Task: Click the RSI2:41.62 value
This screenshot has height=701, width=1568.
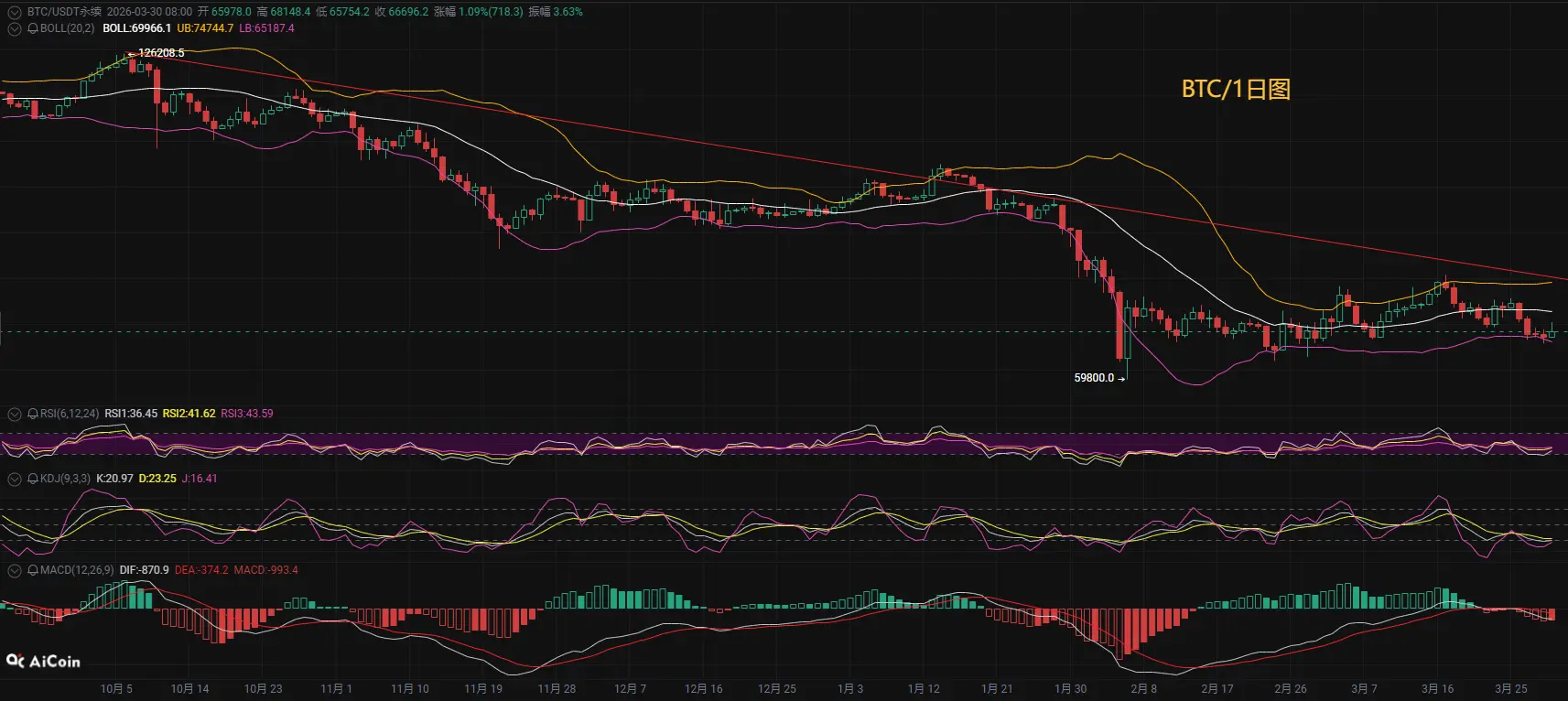Action: pos(189,414)
